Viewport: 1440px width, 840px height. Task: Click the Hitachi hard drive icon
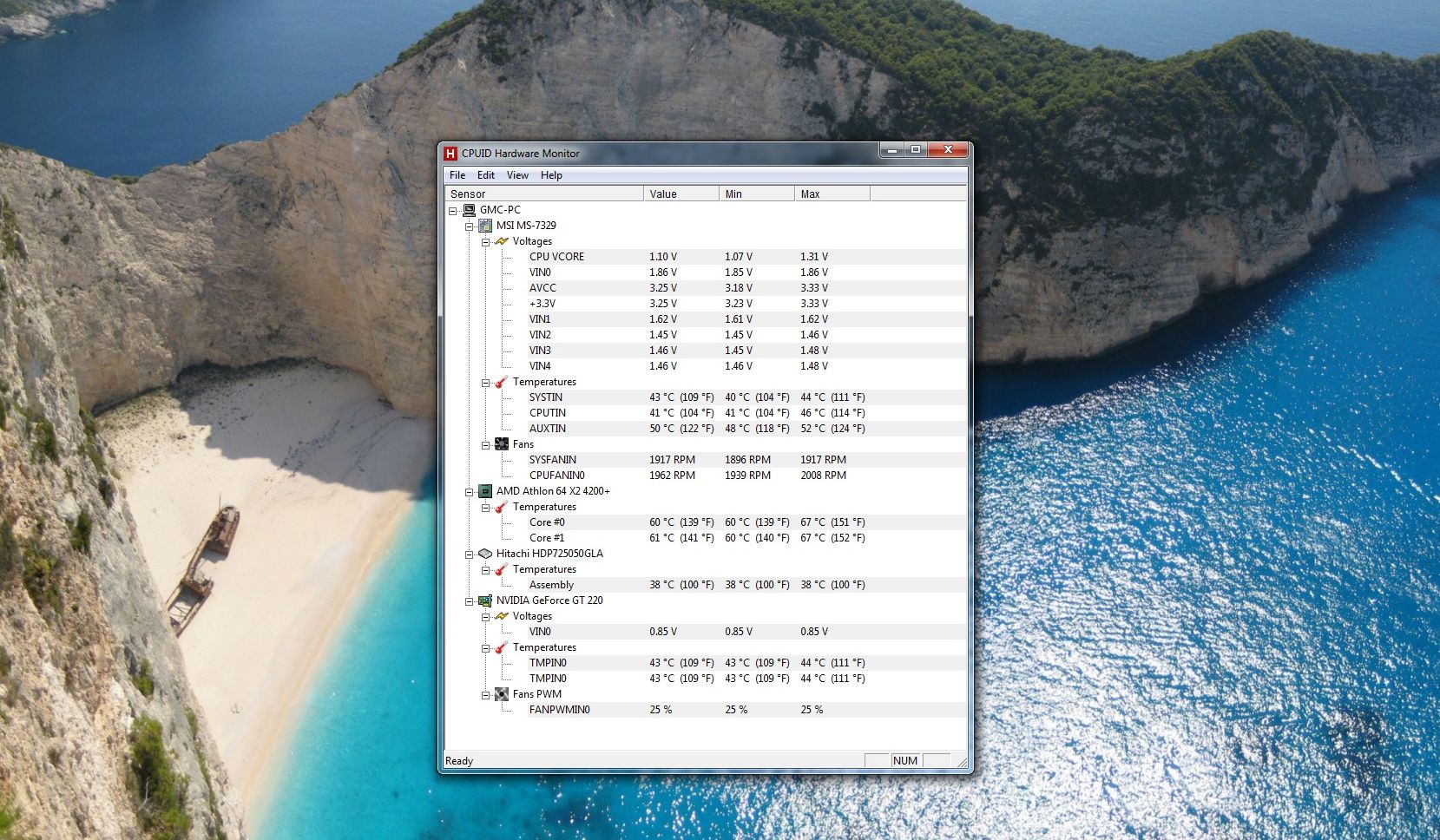pyautogui.click(x=485, y=554)
